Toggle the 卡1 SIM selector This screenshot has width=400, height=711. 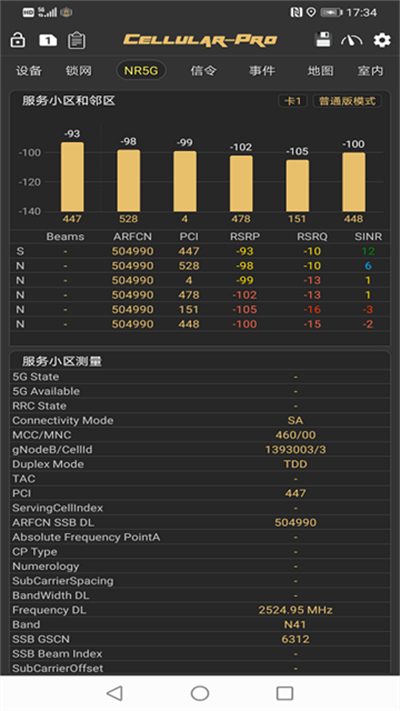pos(293,101)
